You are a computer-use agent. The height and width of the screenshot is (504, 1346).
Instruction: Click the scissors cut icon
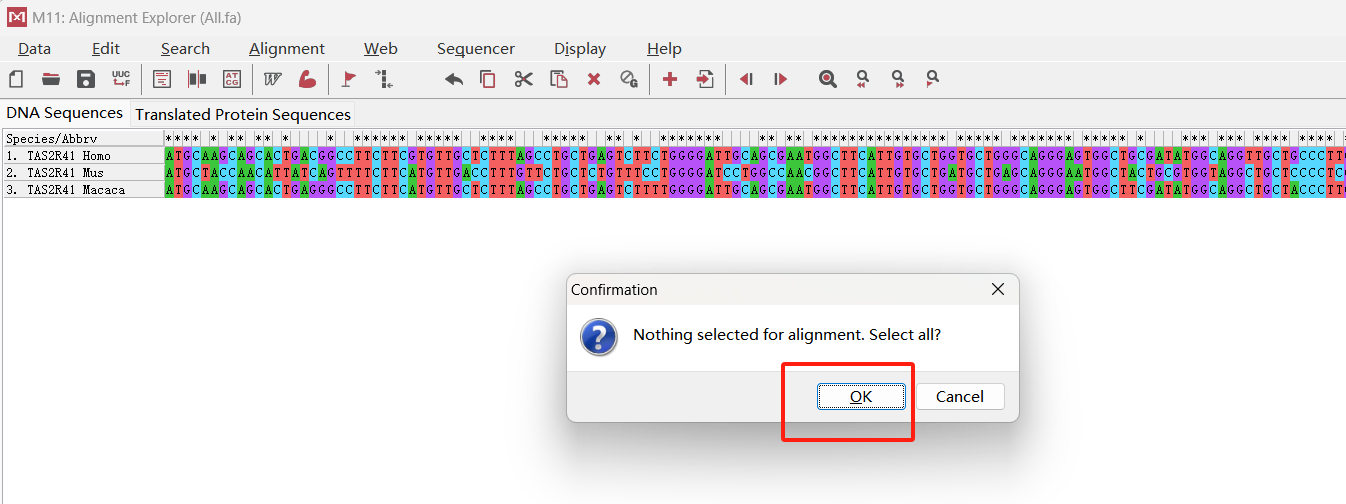coord(524,79)
